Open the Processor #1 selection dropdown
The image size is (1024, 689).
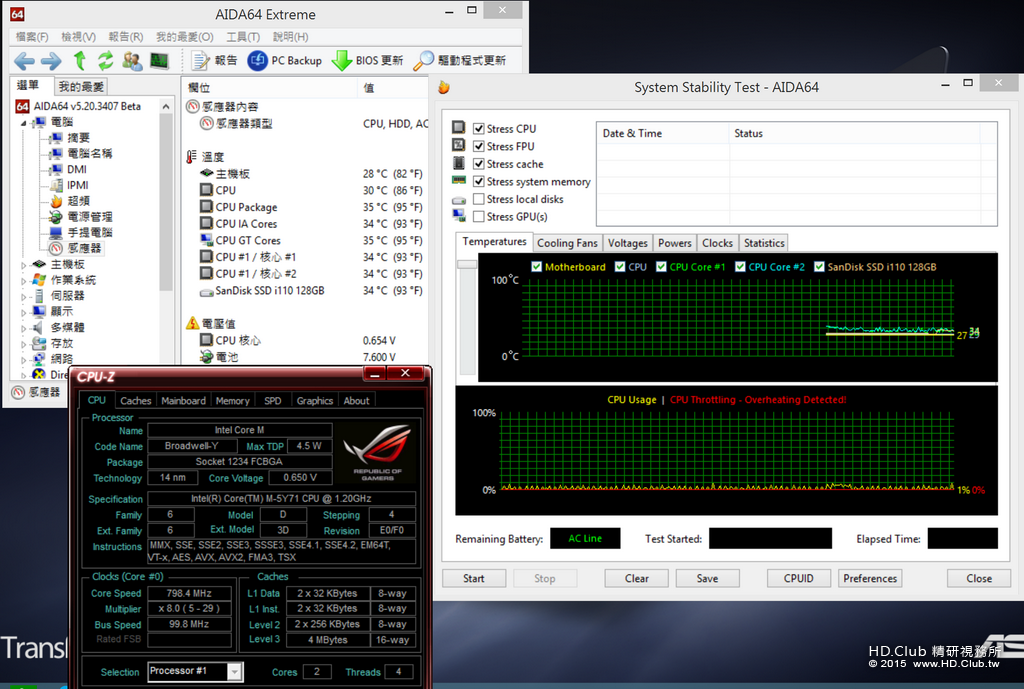tap(196, 671)
